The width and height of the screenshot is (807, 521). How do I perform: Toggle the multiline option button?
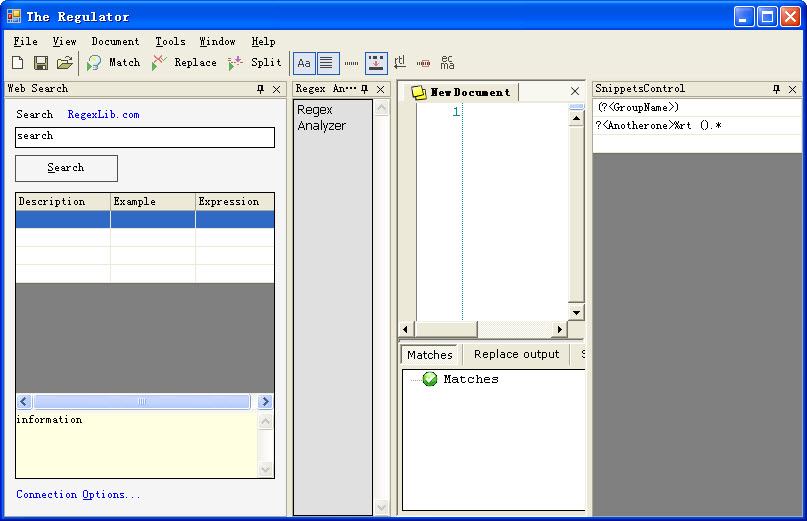click(328, 63)
